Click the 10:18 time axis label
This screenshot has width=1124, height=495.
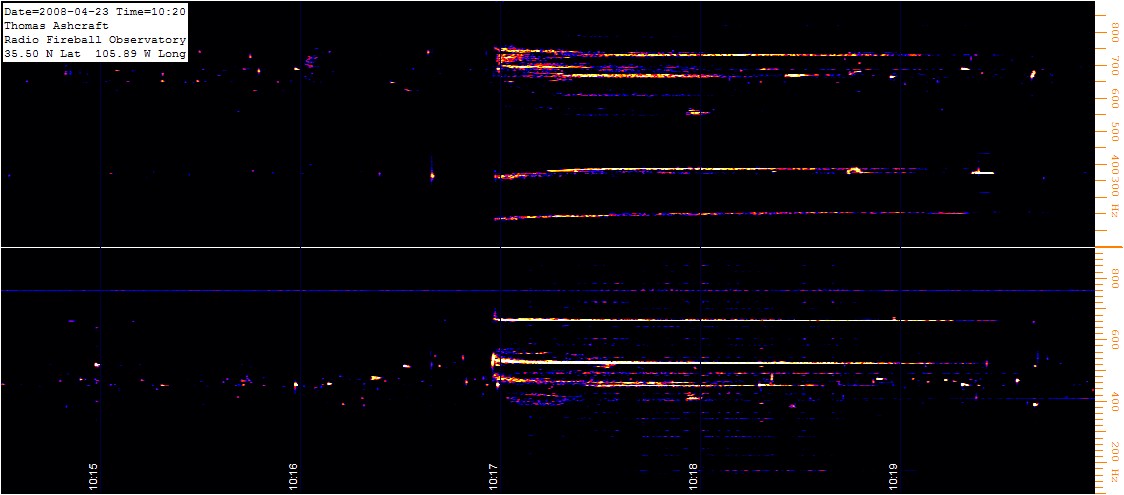[x=695, y=476]
